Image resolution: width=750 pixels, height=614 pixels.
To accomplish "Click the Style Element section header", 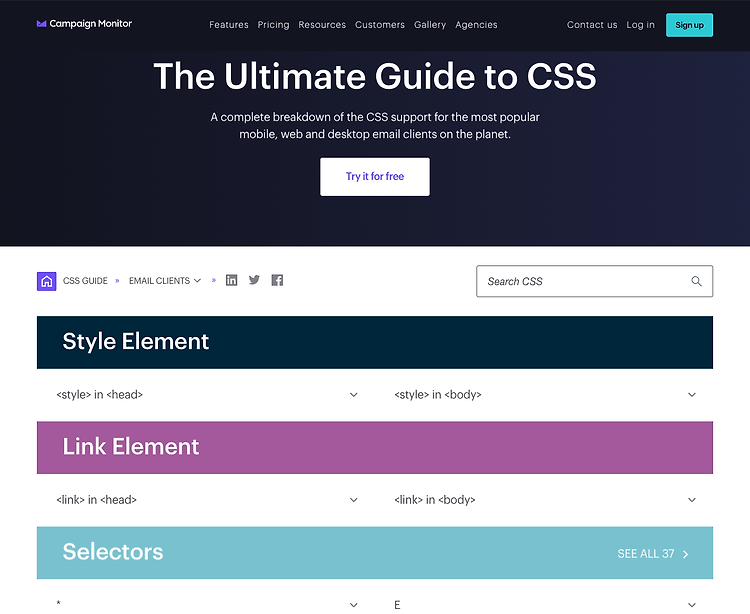I will click(375, 342).
